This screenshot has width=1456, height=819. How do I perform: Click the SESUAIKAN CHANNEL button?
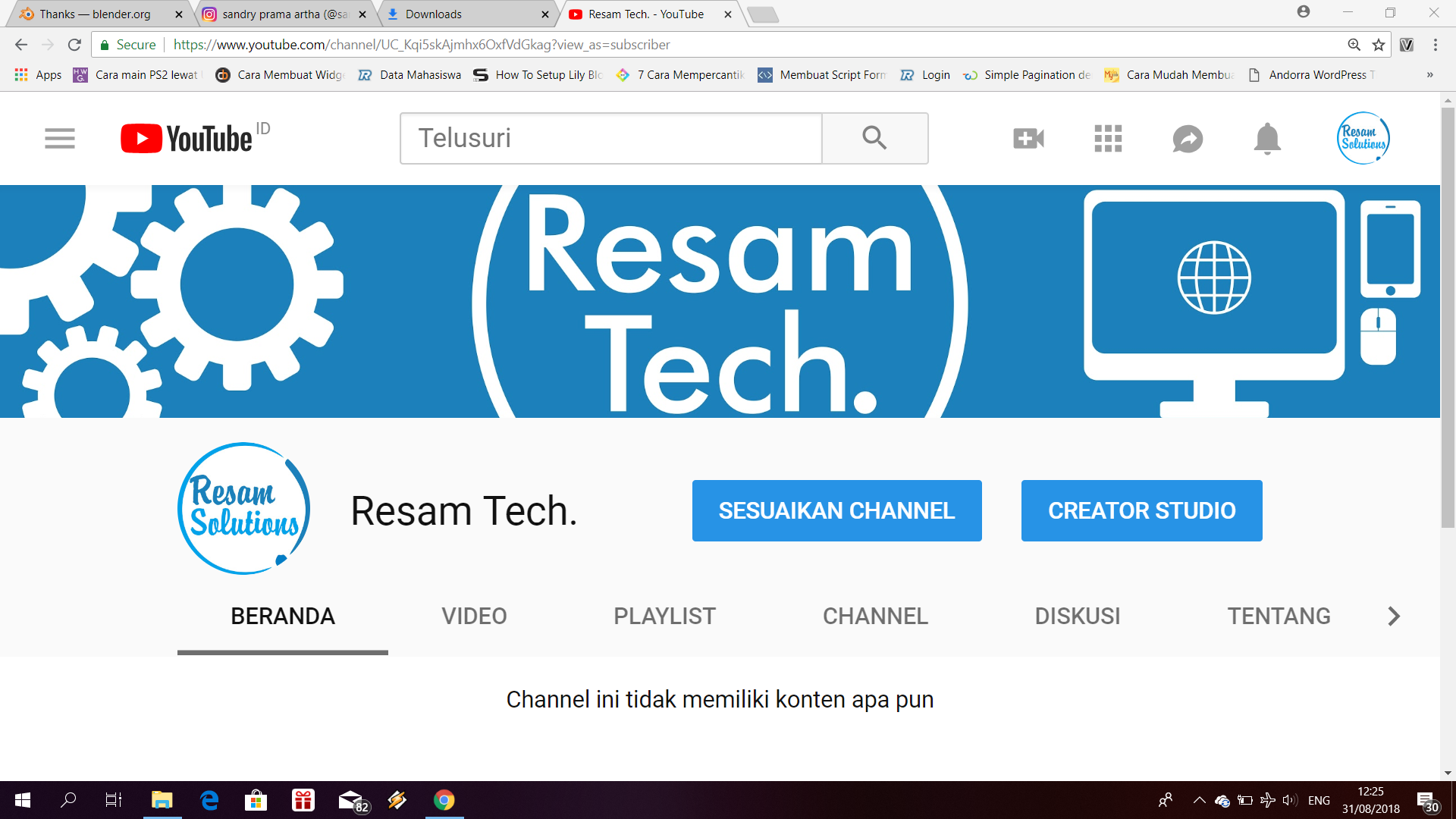(x=836, y=510)
